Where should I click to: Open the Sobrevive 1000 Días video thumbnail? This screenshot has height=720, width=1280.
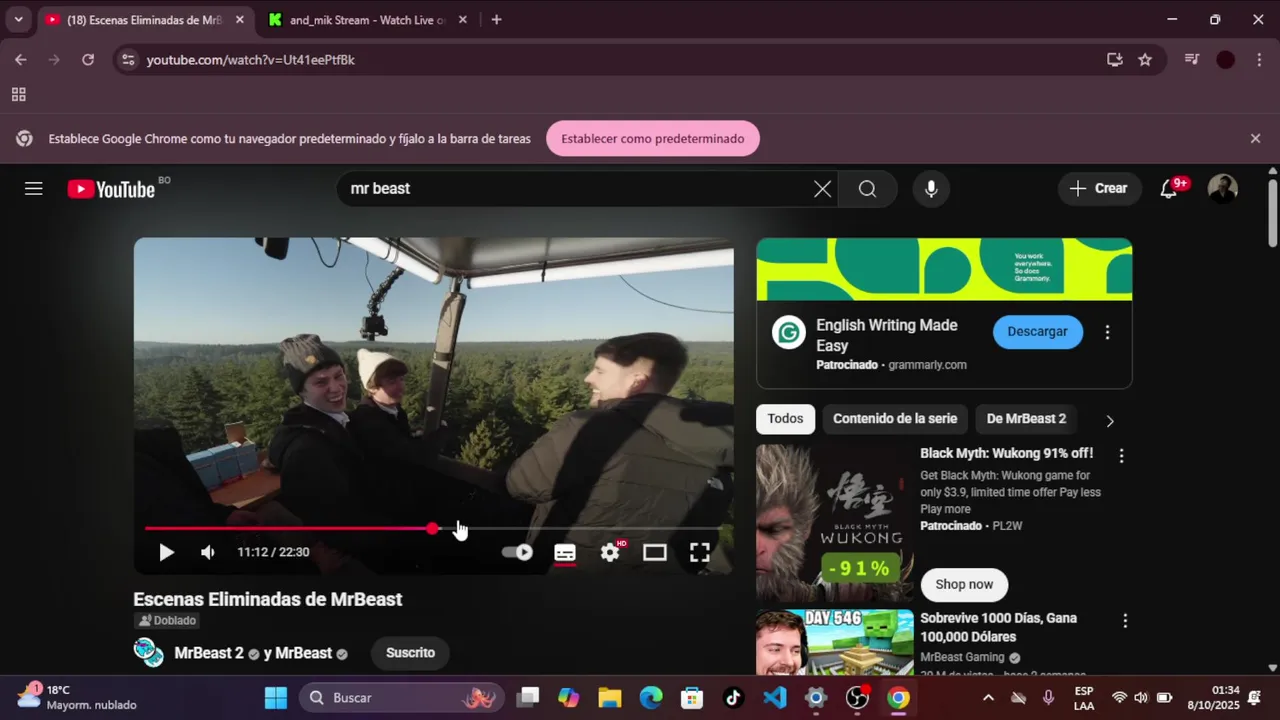[835, 642]
